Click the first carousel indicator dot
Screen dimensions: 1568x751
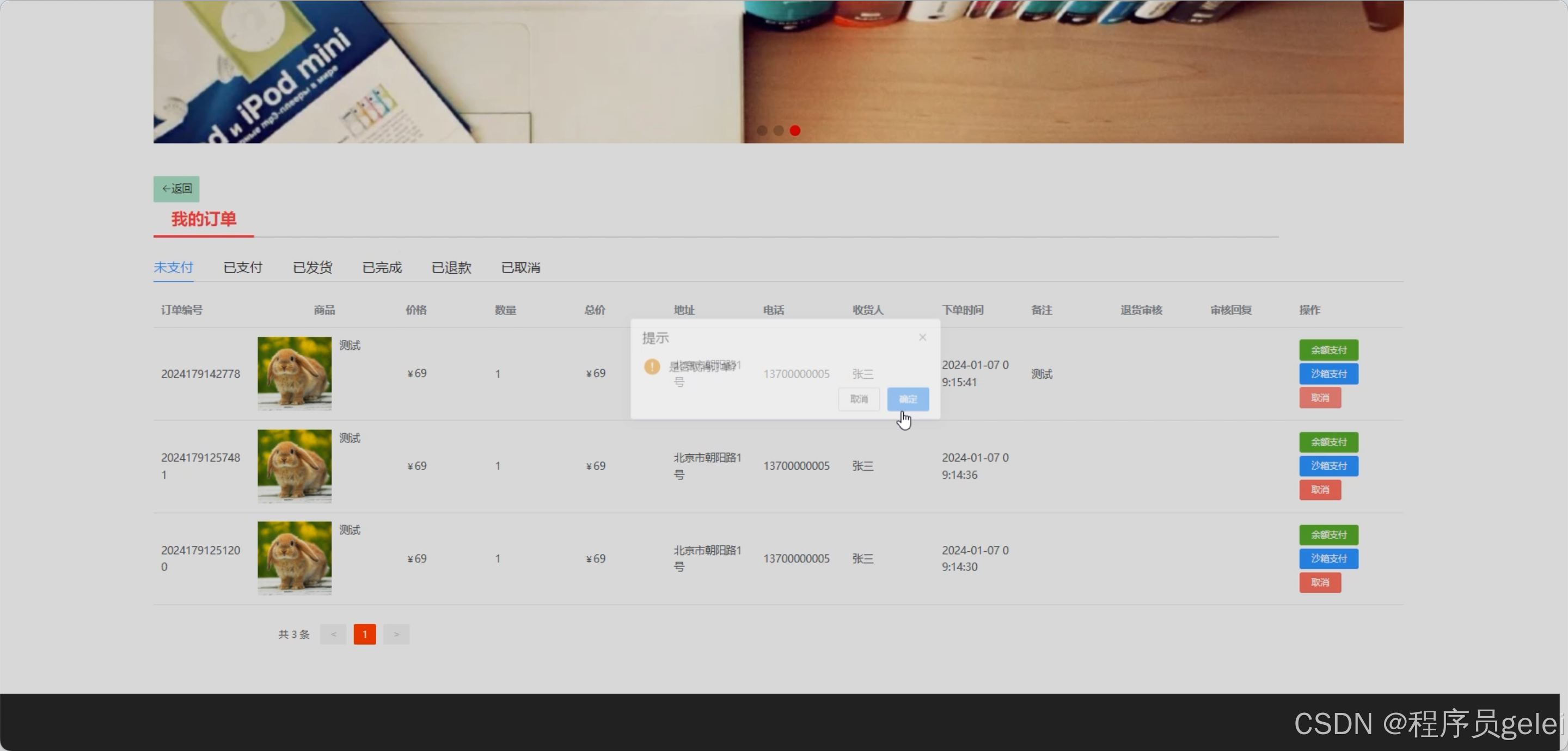[x=762, y=130]
